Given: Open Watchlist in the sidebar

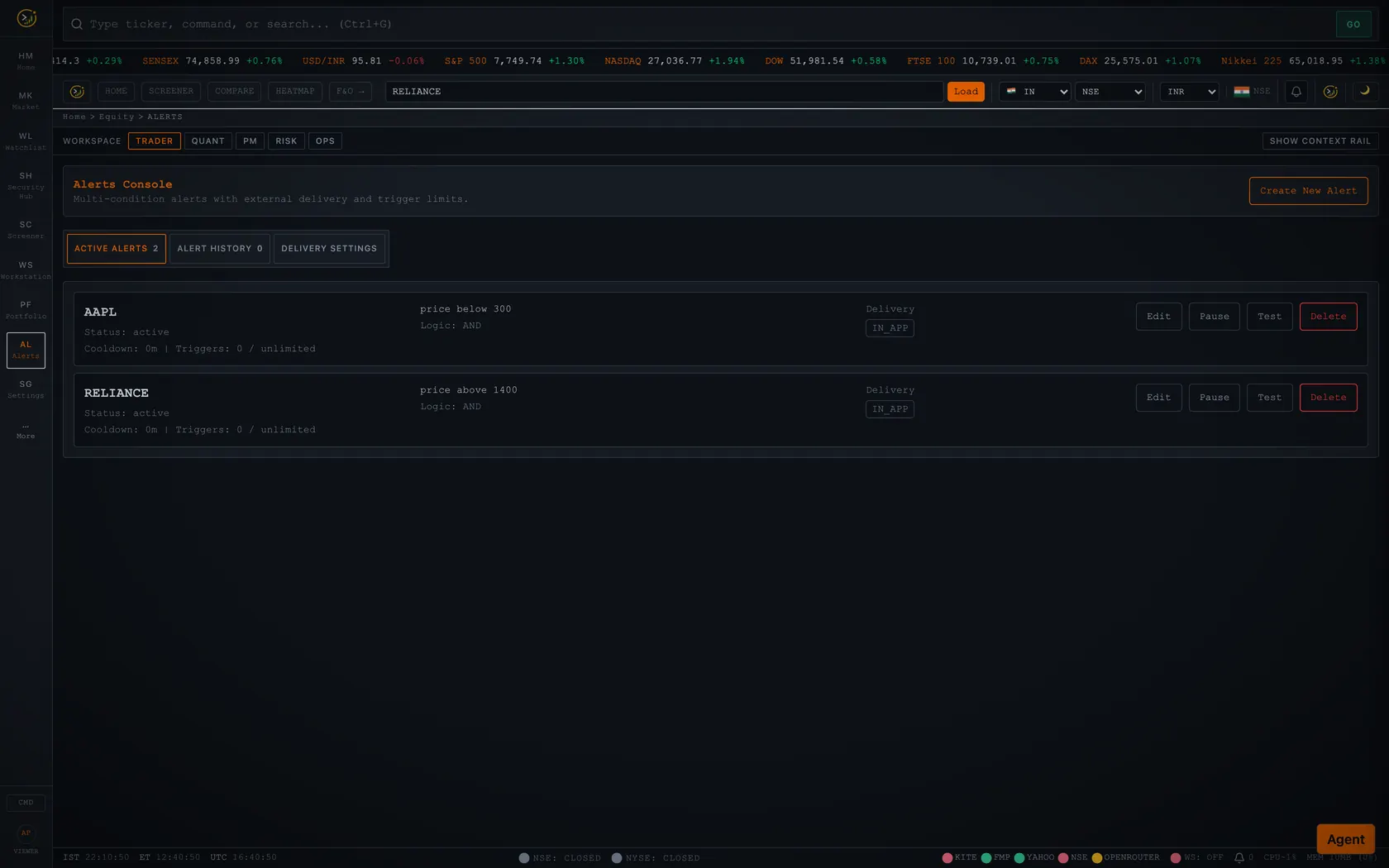Looking at the screenshot, I should point(26,141).
